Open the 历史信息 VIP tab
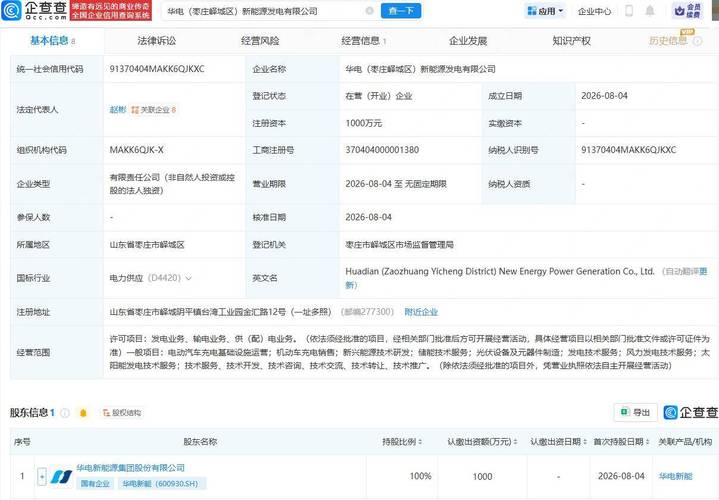719x500 pixels. (x=668, y=41)
